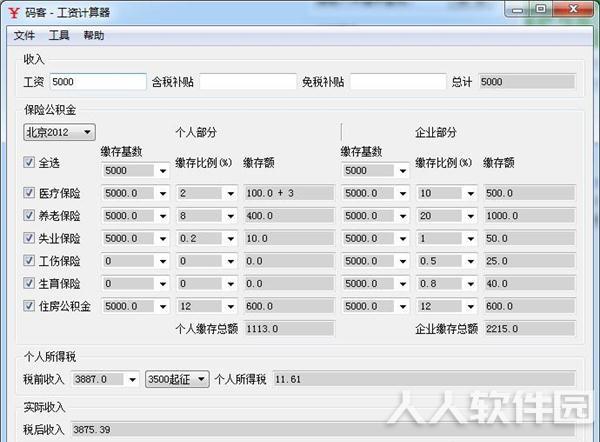Click the 工资 input field showing 5000
Screen dimensions: 600x442
(x=98, y=82)
